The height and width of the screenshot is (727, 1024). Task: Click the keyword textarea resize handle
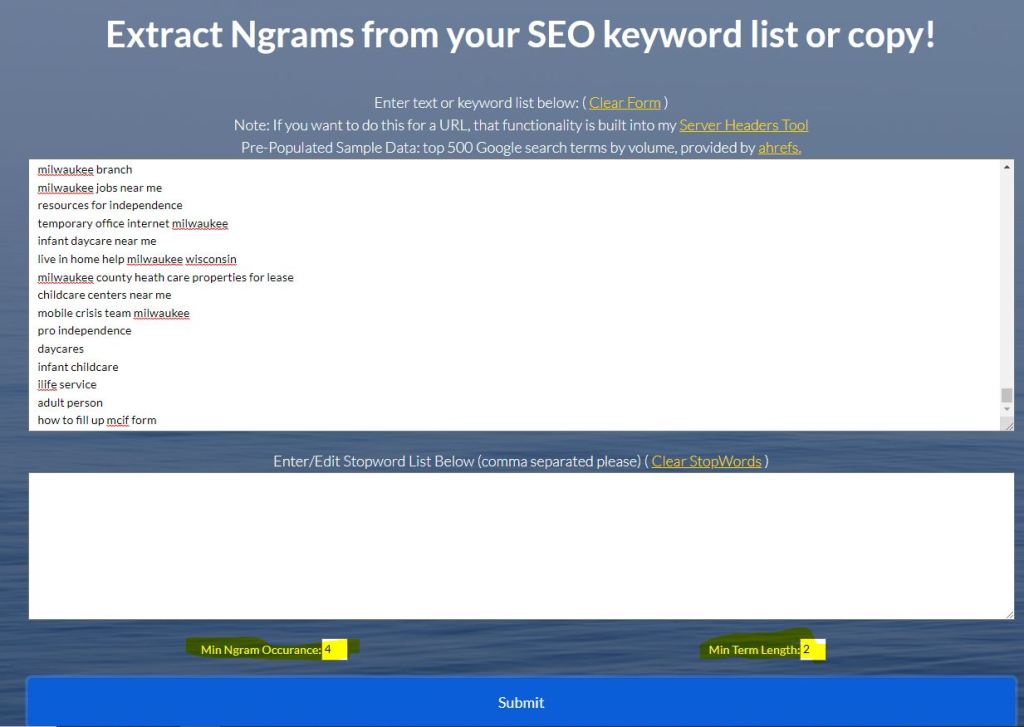click(1008, 425)
